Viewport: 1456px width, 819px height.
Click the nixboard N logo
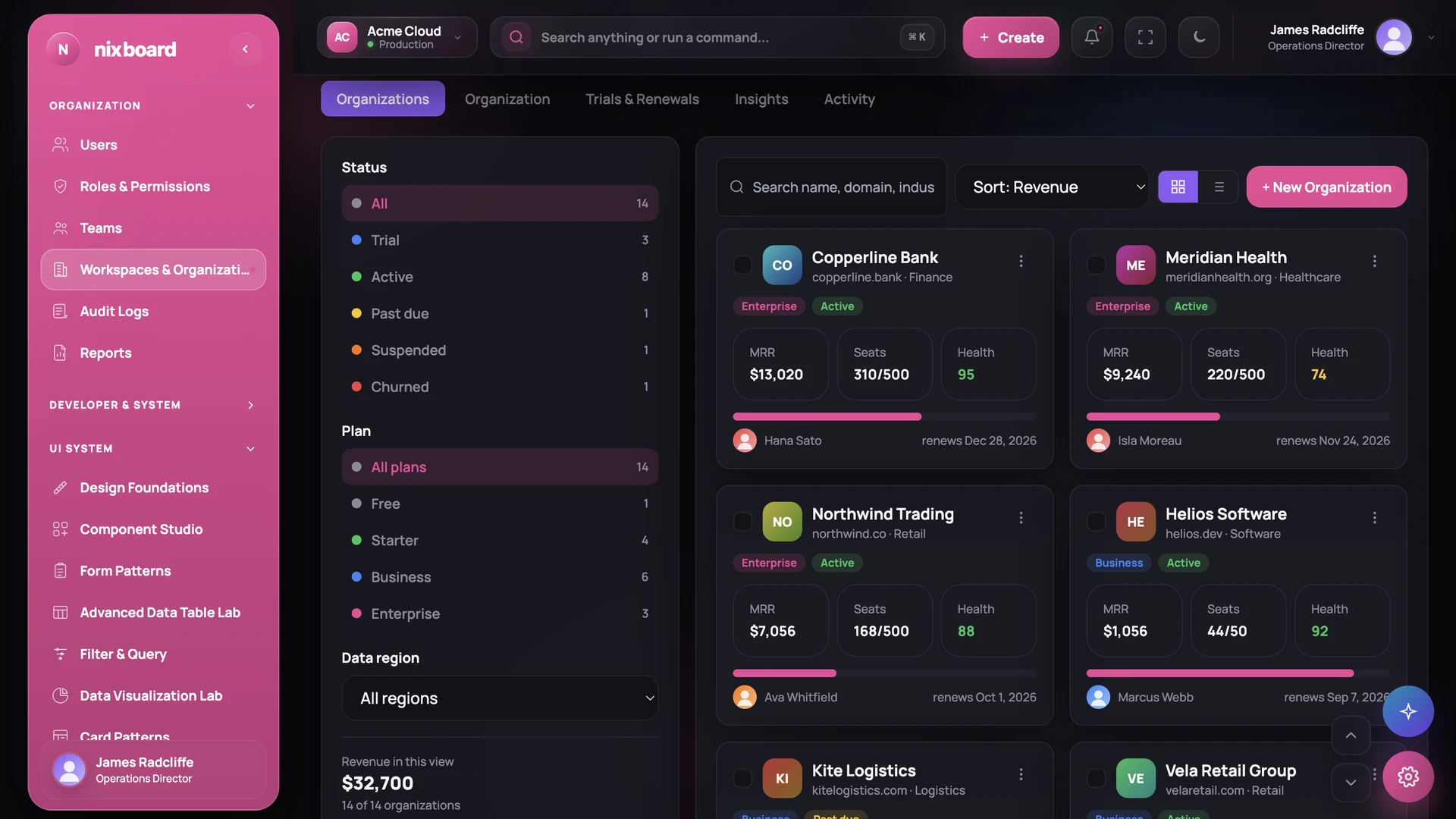pos(63,49)
